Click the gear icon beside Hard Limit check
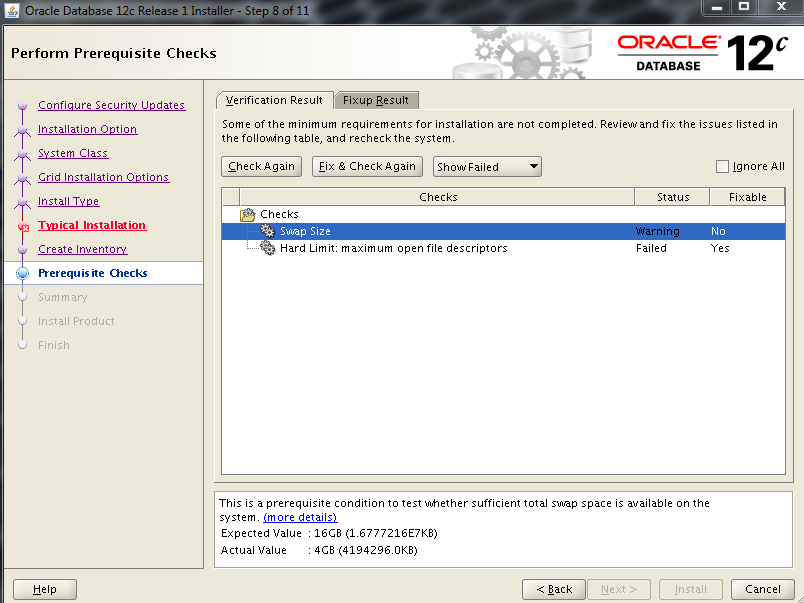This screenshot has width=804, height=603. 267,248
